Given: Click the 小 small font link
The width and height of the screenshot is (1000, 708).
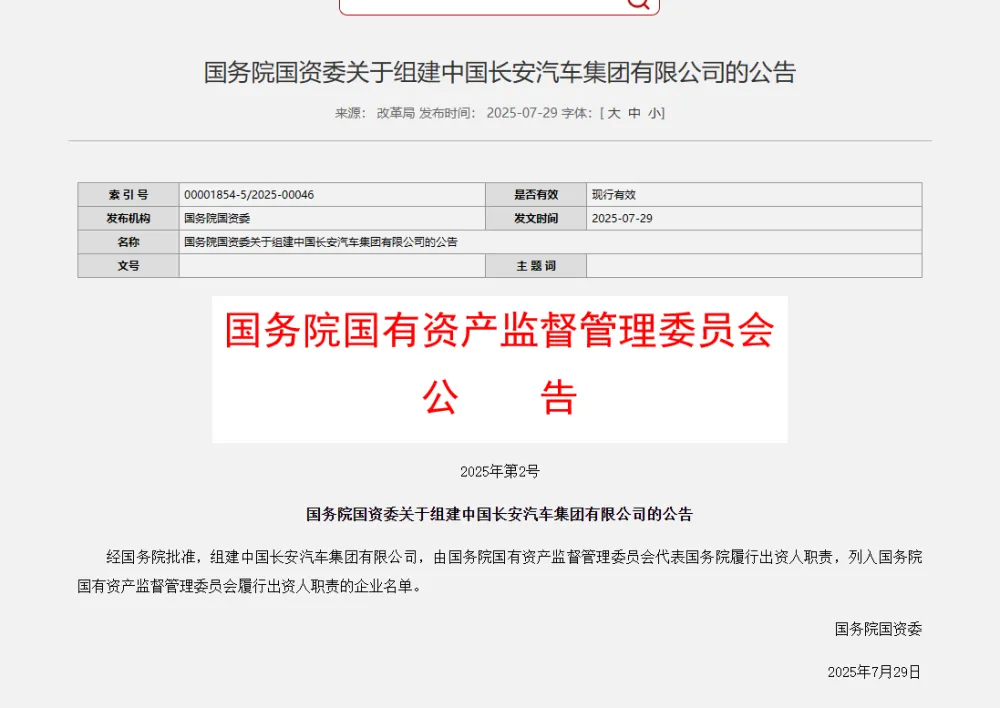Looking at the screenshot, I should [x=657, y=113].
